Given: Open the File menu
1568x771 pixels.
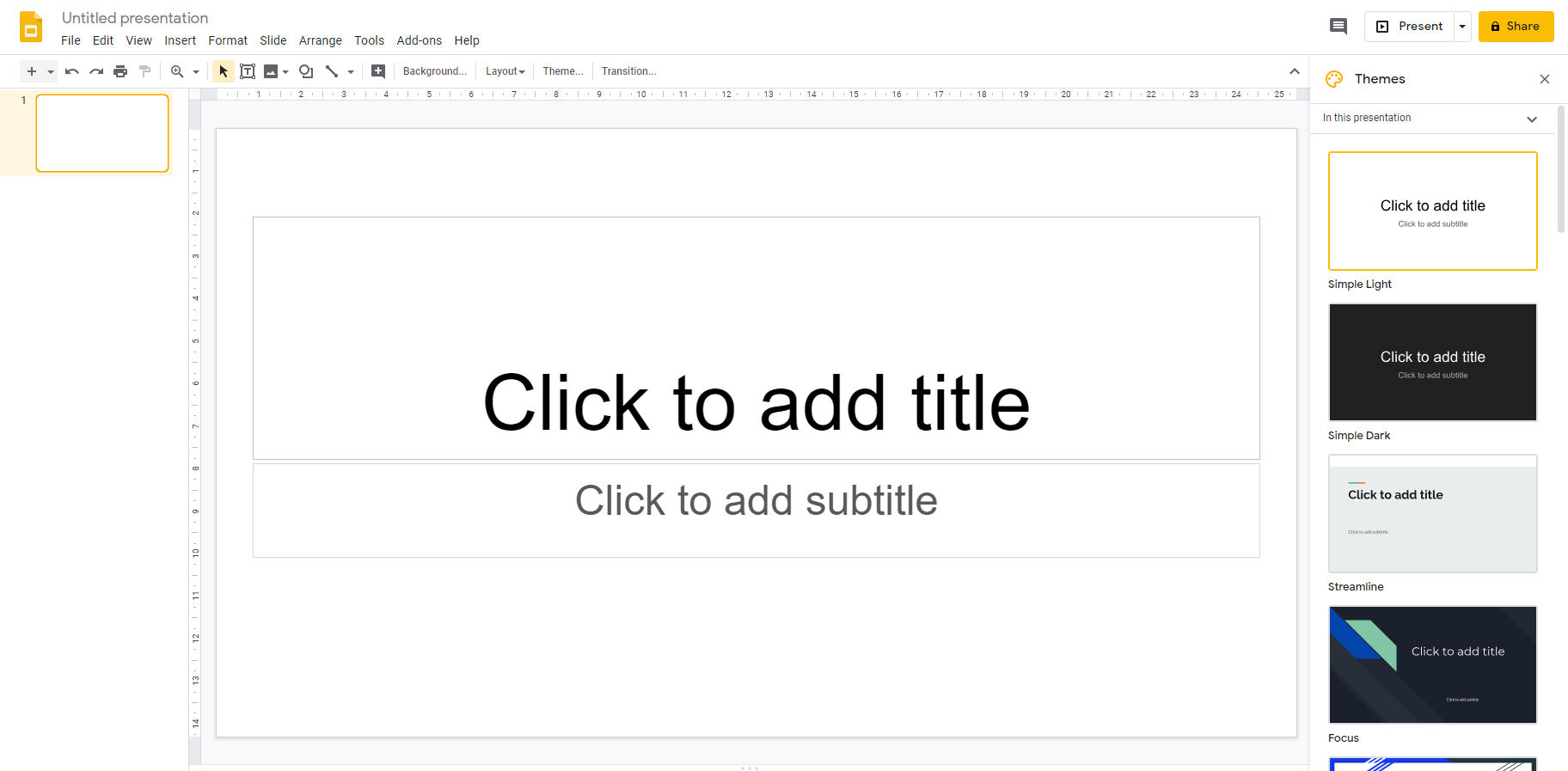Looking at the screenshot, I should coord(70,40).
